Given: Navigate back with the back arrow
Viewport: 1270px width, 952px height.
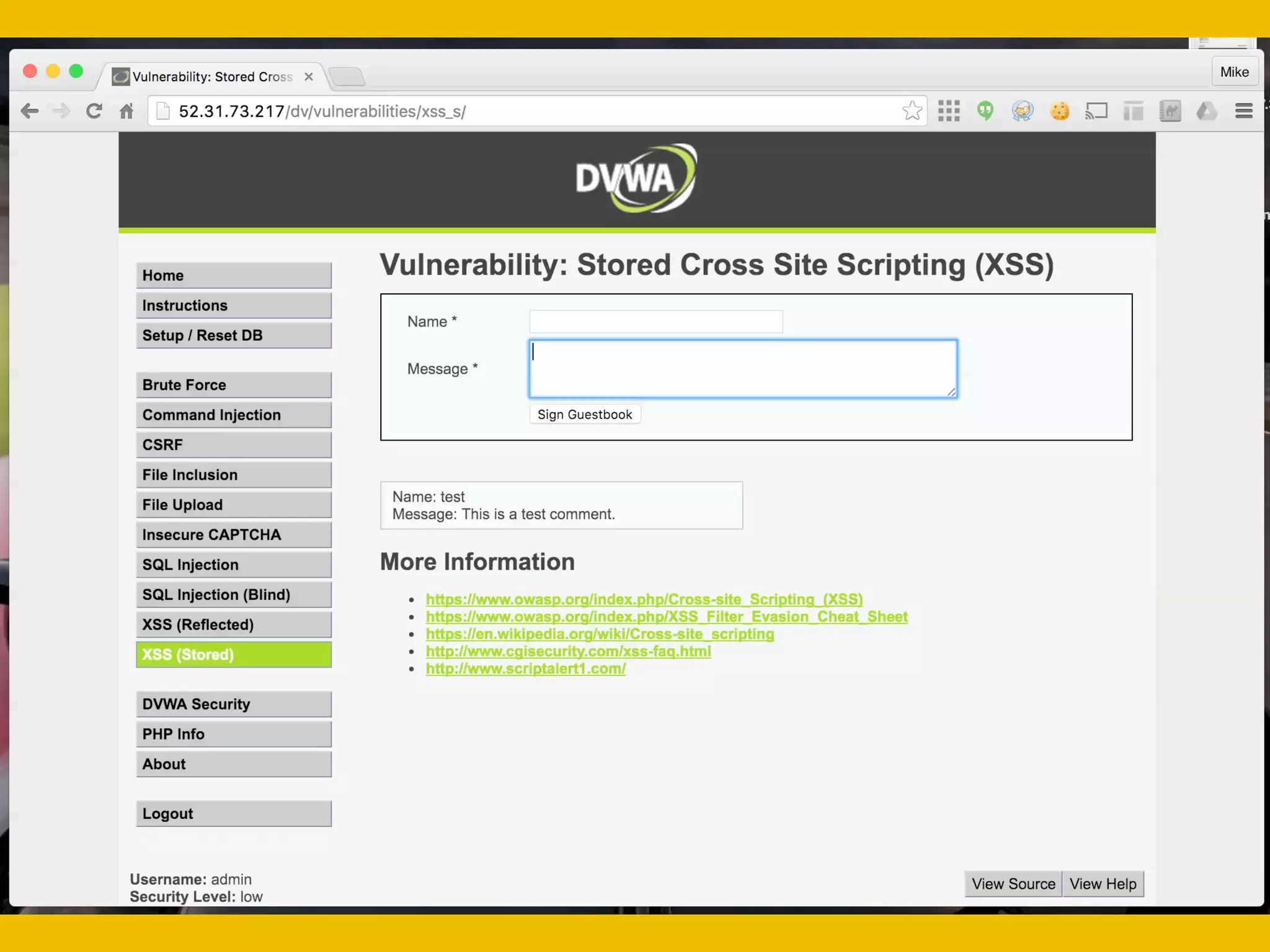Looking at the screenshot, I should tap(29, 111).
